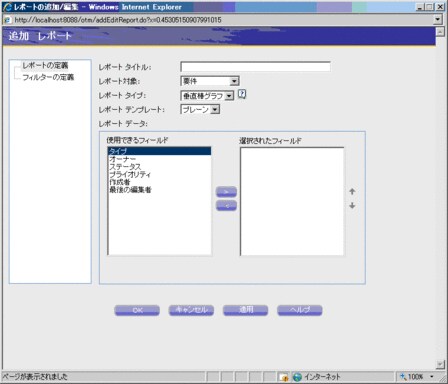The height and width of the screenshot is (384, 448).
Task: Click inside the 選択されたフィールド list box
Action: pyautogui.click(x=292, y=201)
